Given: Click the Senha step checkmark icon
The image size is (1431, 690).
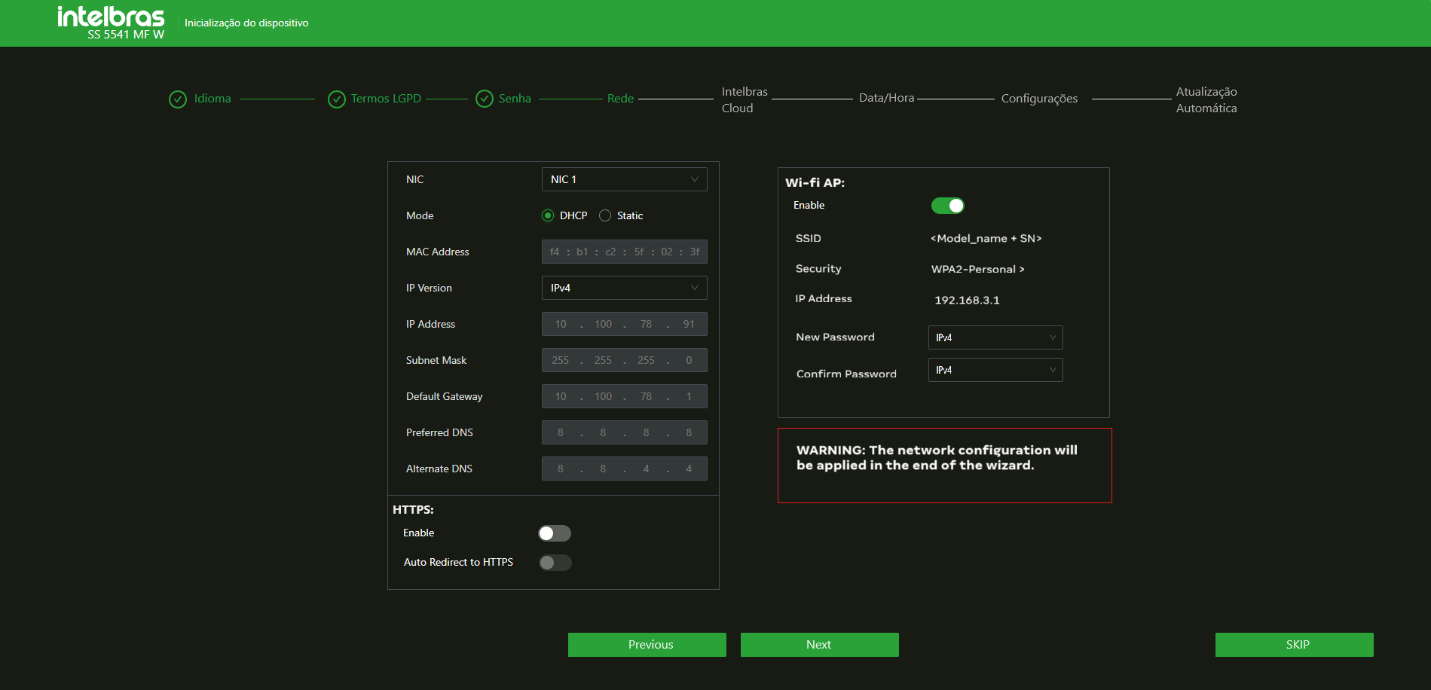Looking at the screenshot, I should 485,99.
